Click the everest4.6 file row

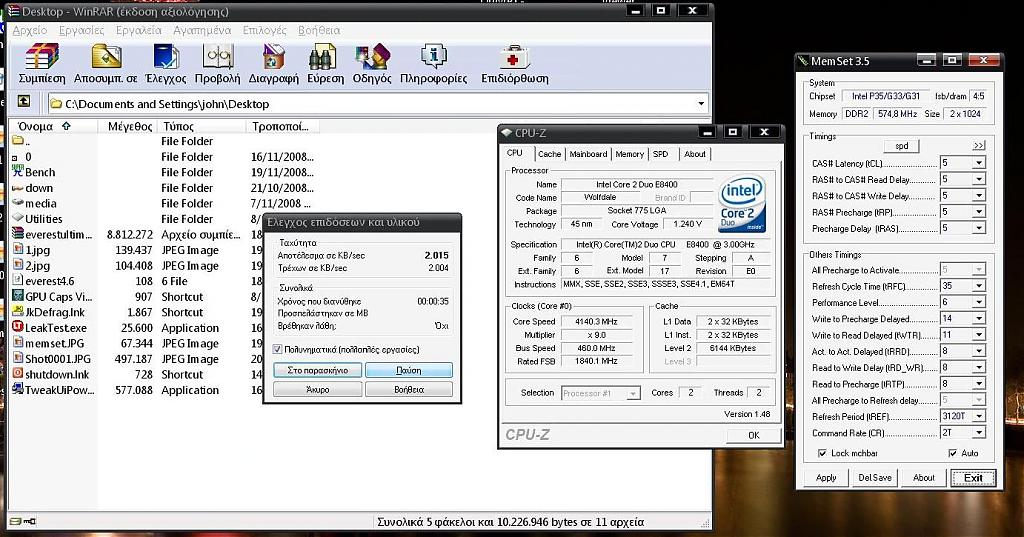[163, 281]
